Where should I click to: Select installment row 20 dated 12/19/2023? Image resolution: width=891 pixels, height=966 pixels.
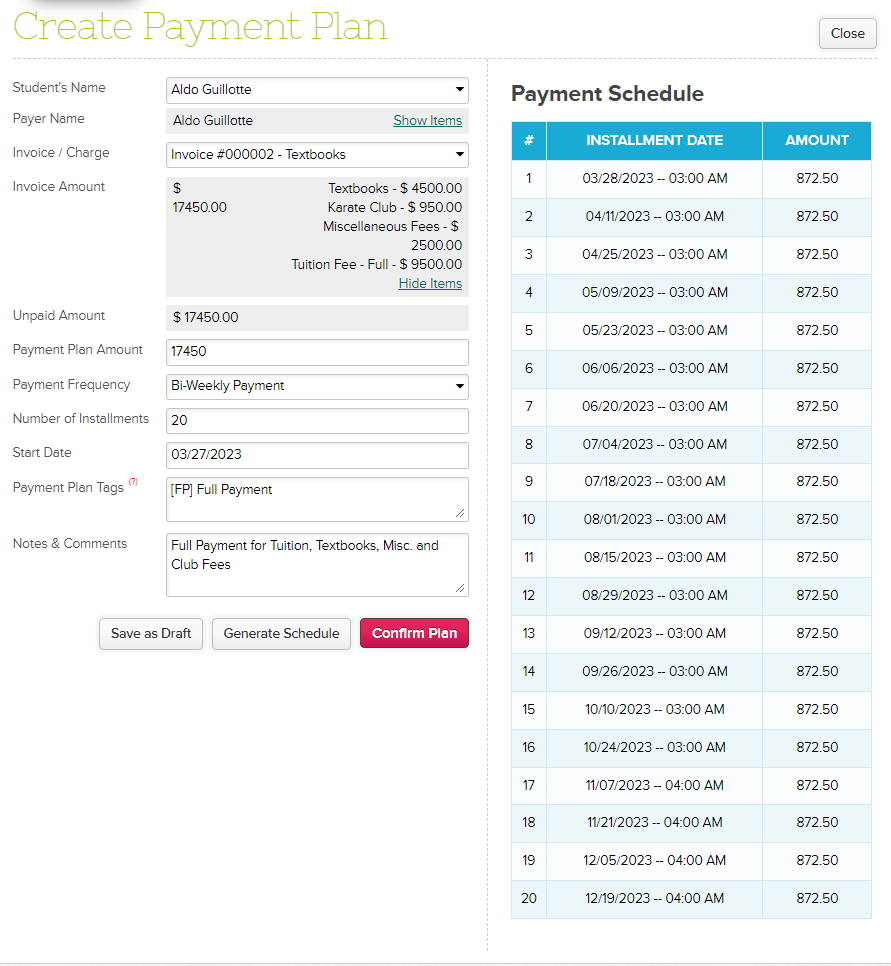coord(654,899)
